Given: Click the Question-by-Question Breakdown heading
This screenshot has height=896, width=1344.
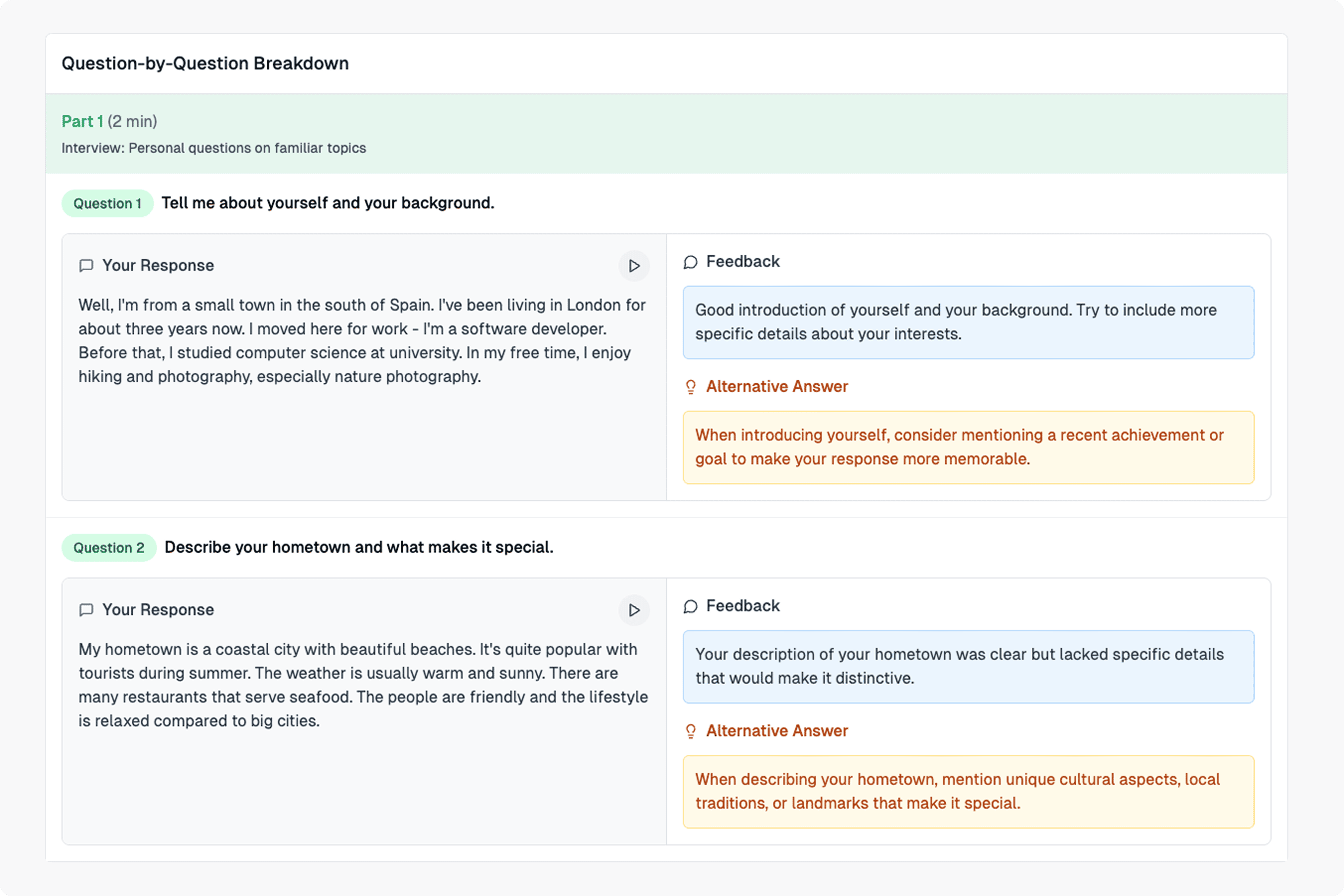Looking at the screenshot, I should 205,64.
